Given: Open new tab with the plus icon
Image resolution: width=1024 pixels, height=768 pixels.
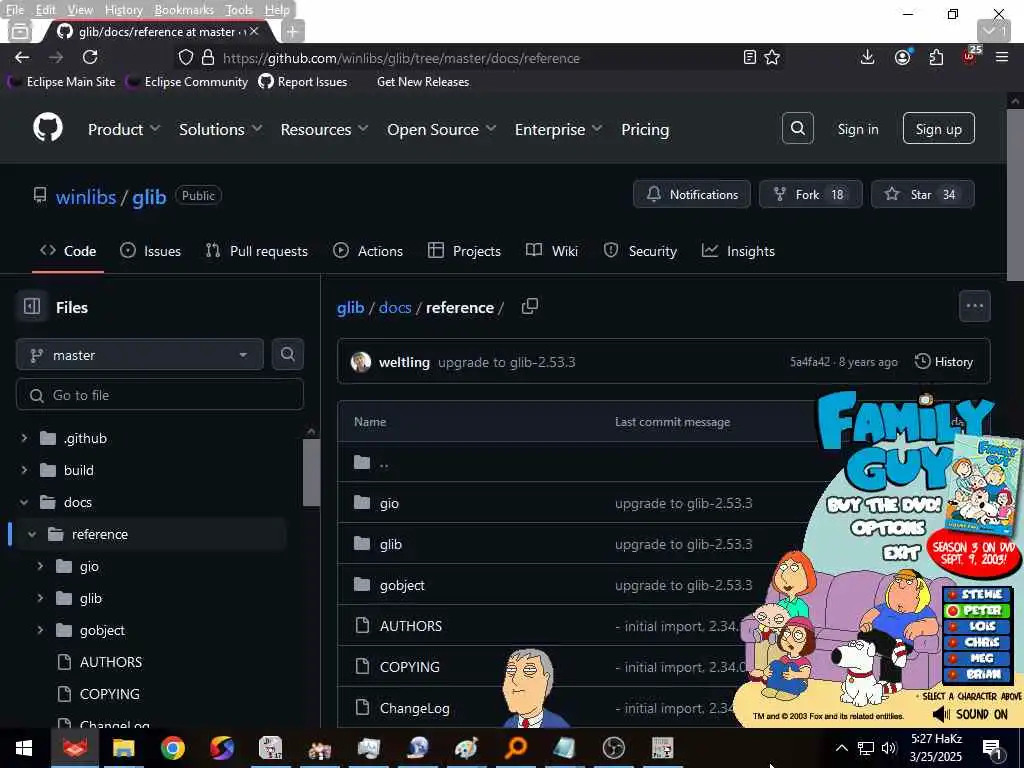Looking at the screenshot, I should (293, 31).
